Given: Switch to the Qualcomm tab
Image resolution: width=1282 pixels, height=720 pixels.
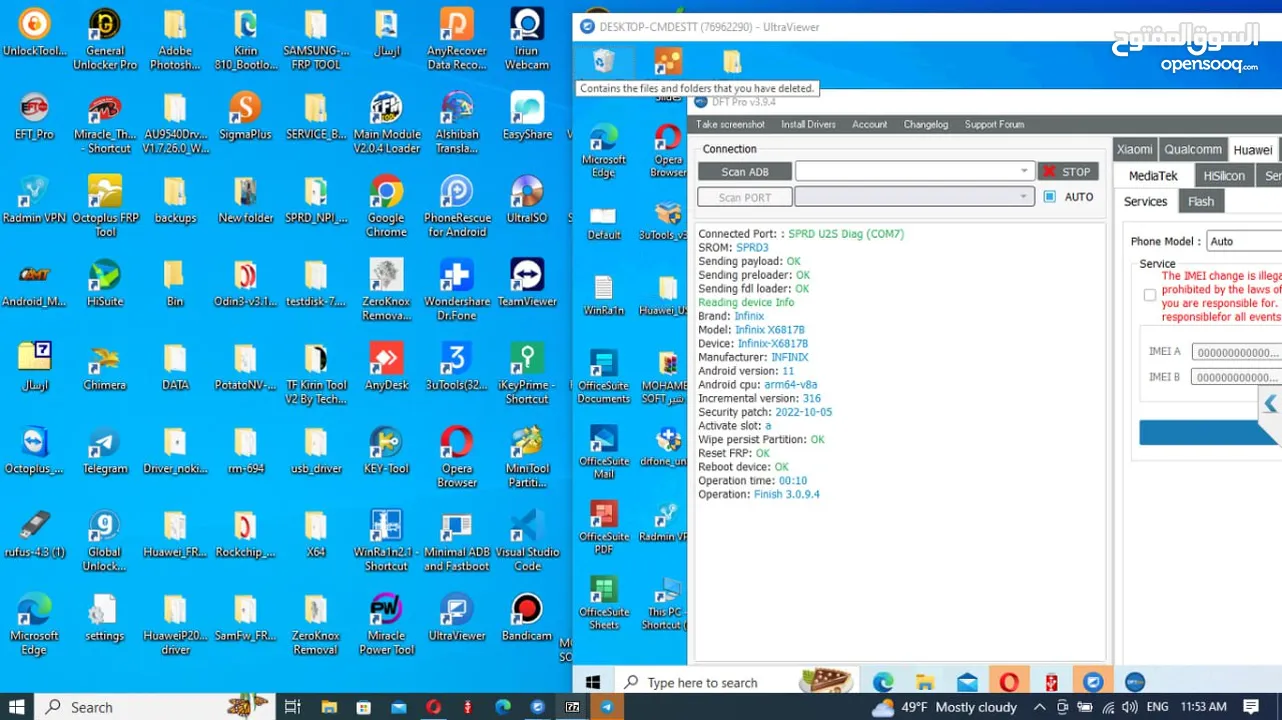Looking at the screenshot, I should [x=1192, y=149].
